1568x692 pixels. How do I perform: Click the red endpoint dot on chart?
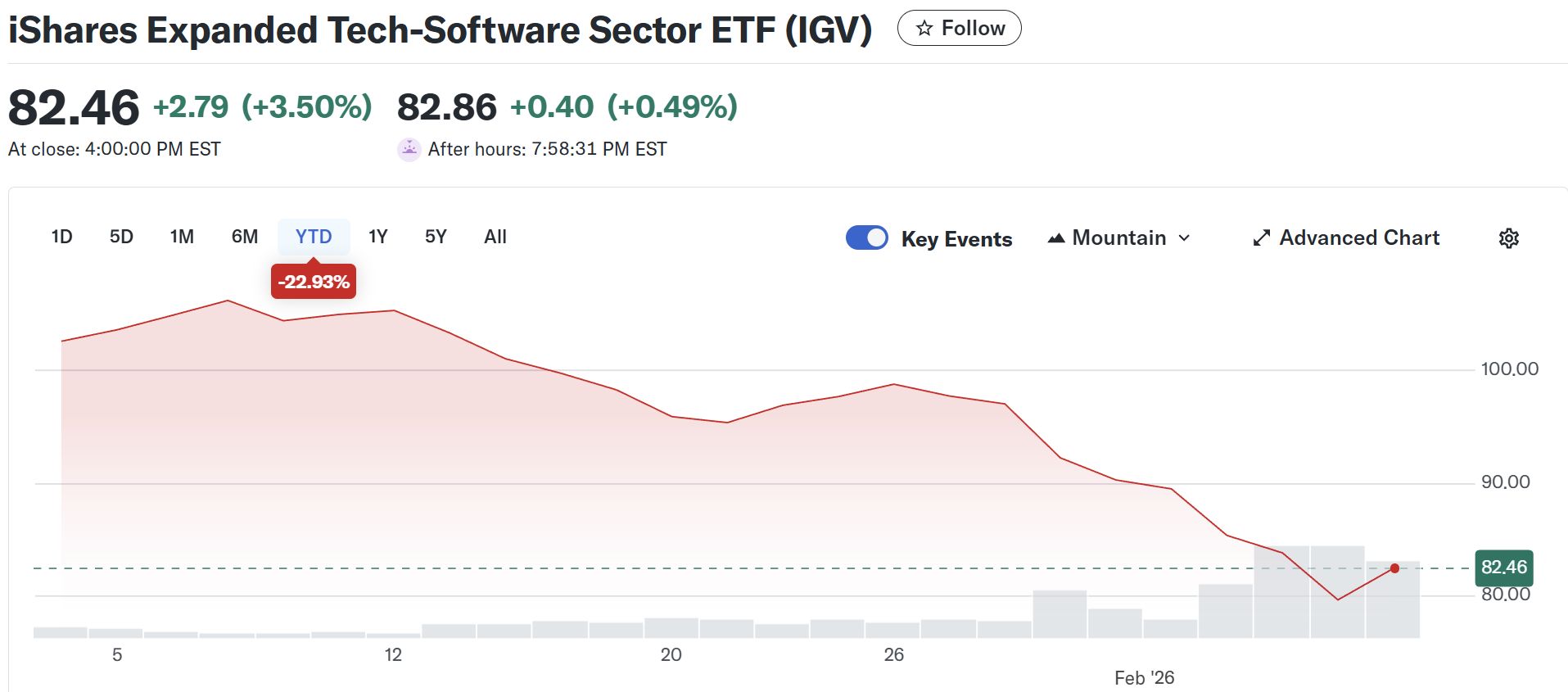[1394, 568]
